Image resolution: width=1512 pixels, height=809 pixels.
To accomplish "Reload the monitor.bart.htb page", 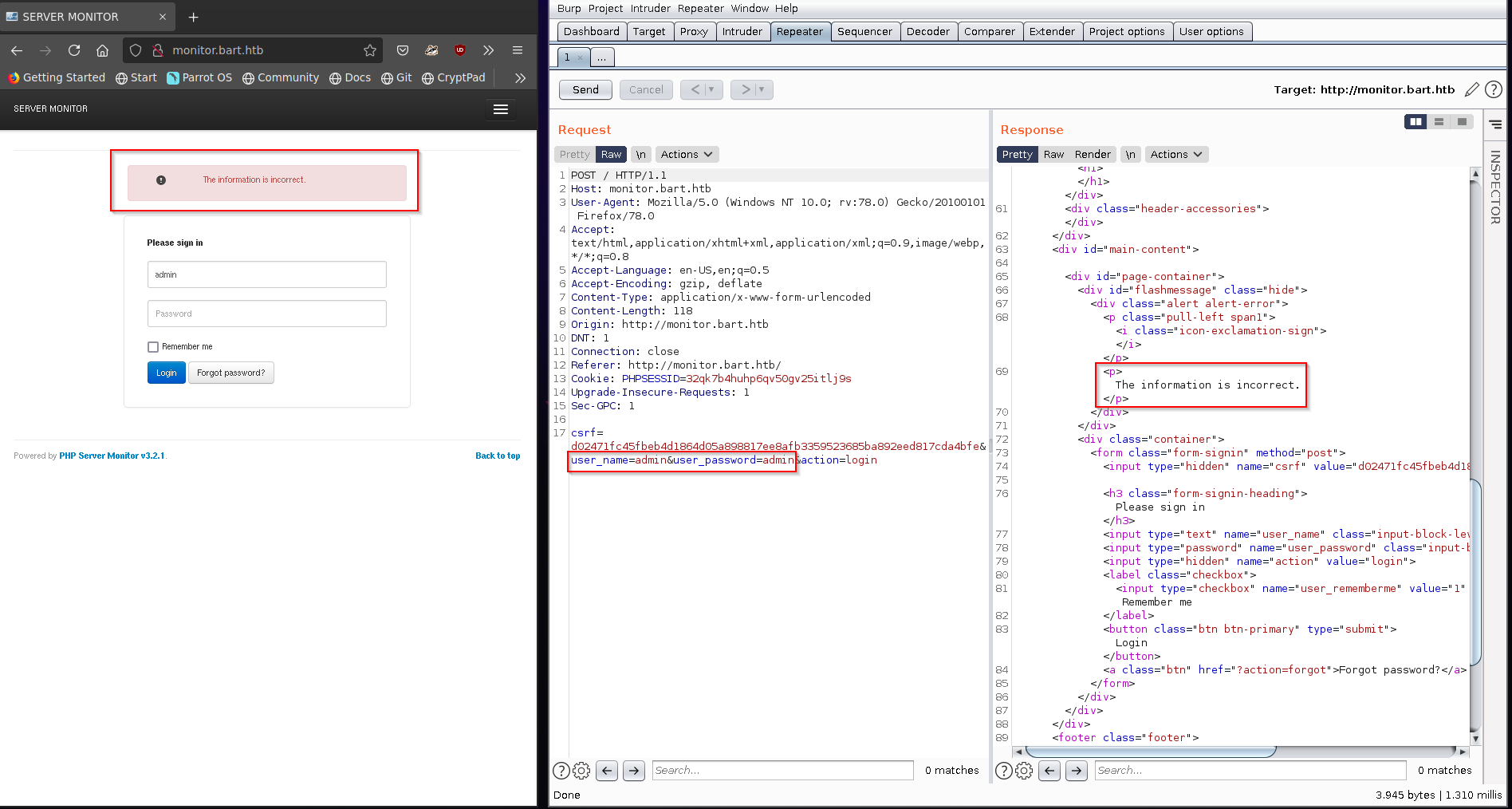I will [74, 50].
